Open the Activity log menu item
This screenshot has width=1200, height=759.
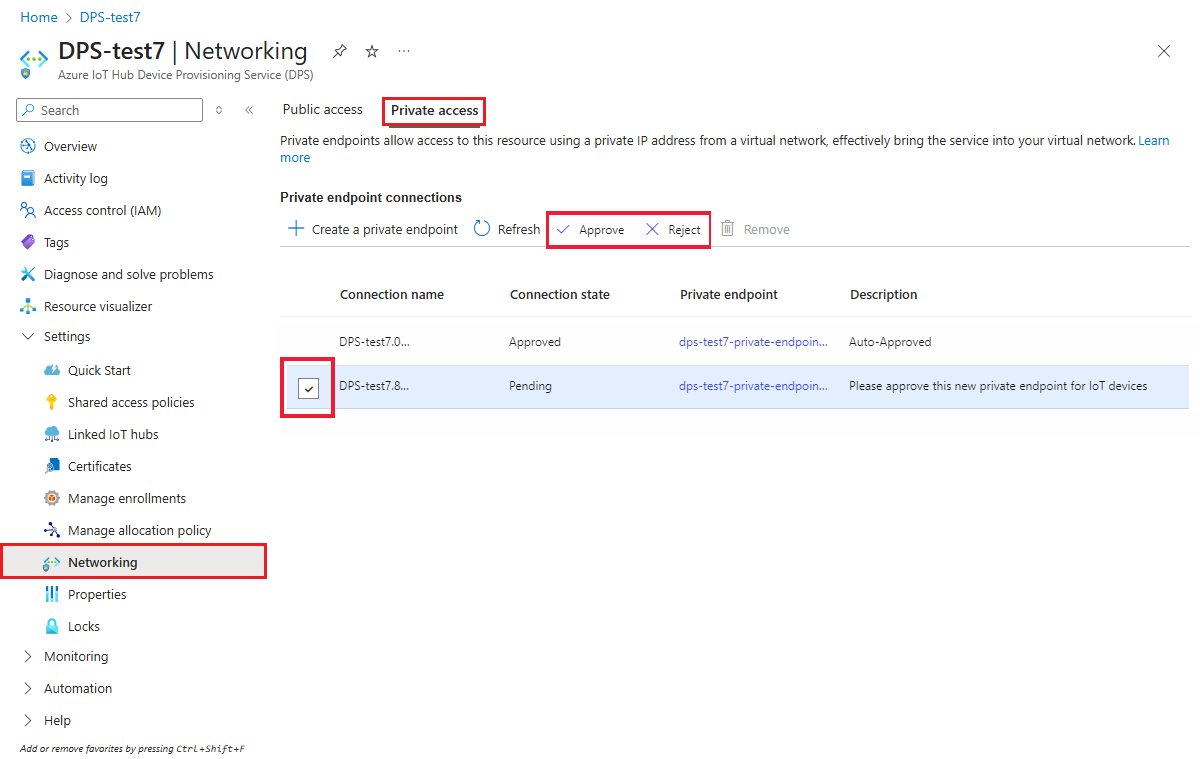pyautogui.click(x=74, y=177)
